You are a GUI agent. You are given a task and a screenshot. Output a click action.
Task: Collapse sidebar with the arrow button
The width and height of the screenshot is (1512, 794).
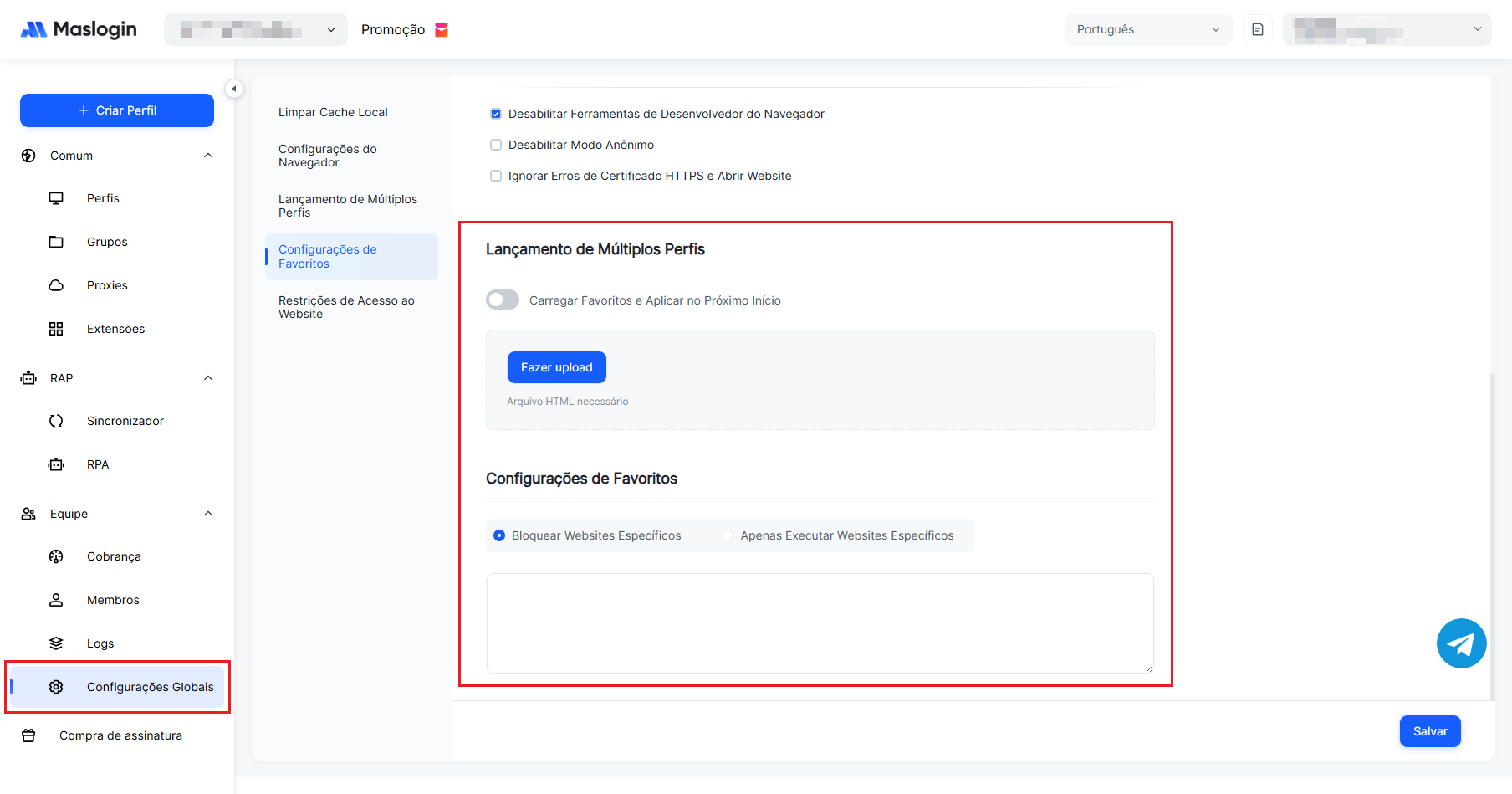click(x=234, y=89)
